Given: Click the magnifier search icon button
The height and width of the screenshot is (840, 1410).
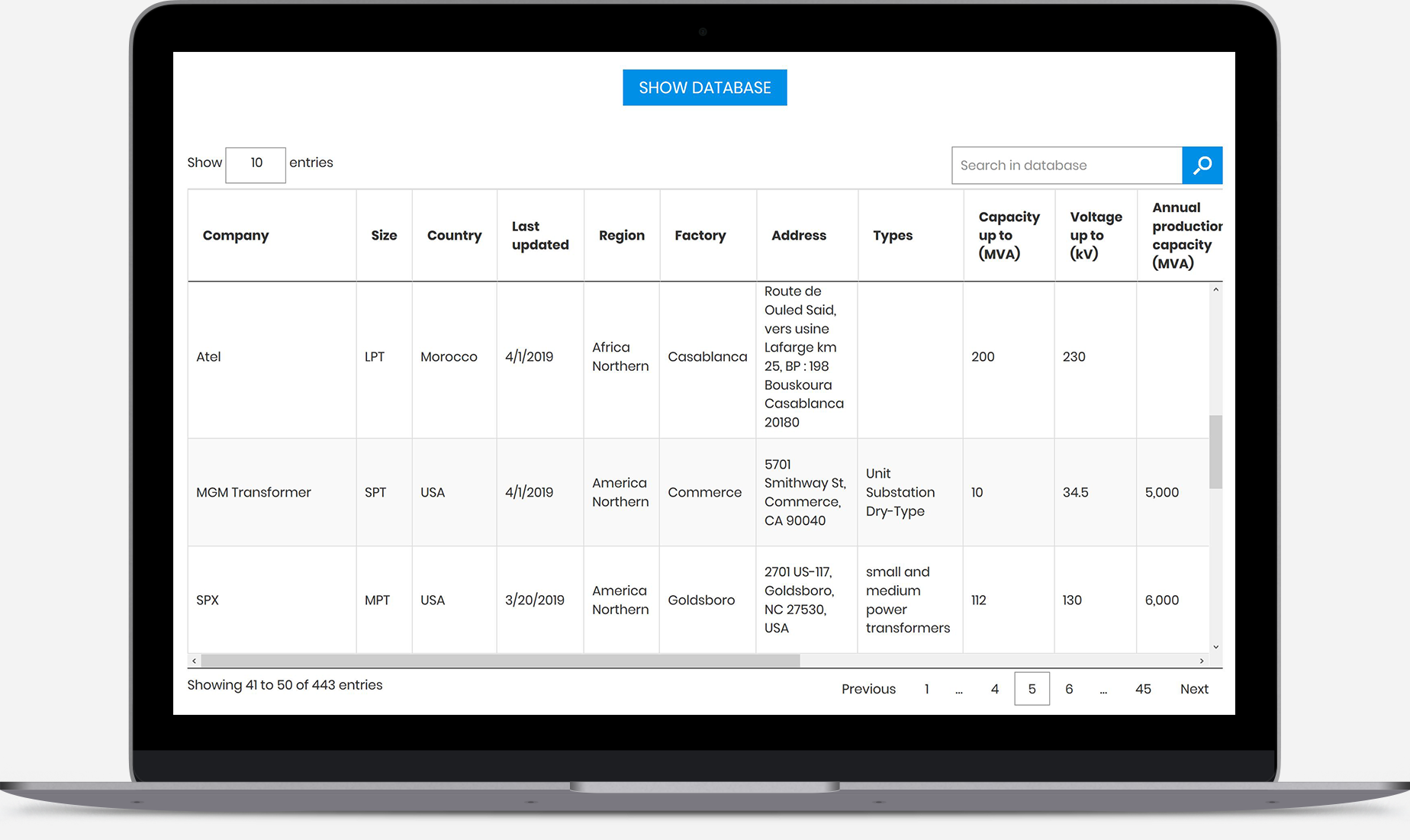Looking at the screenshot, I should 1202,166.
